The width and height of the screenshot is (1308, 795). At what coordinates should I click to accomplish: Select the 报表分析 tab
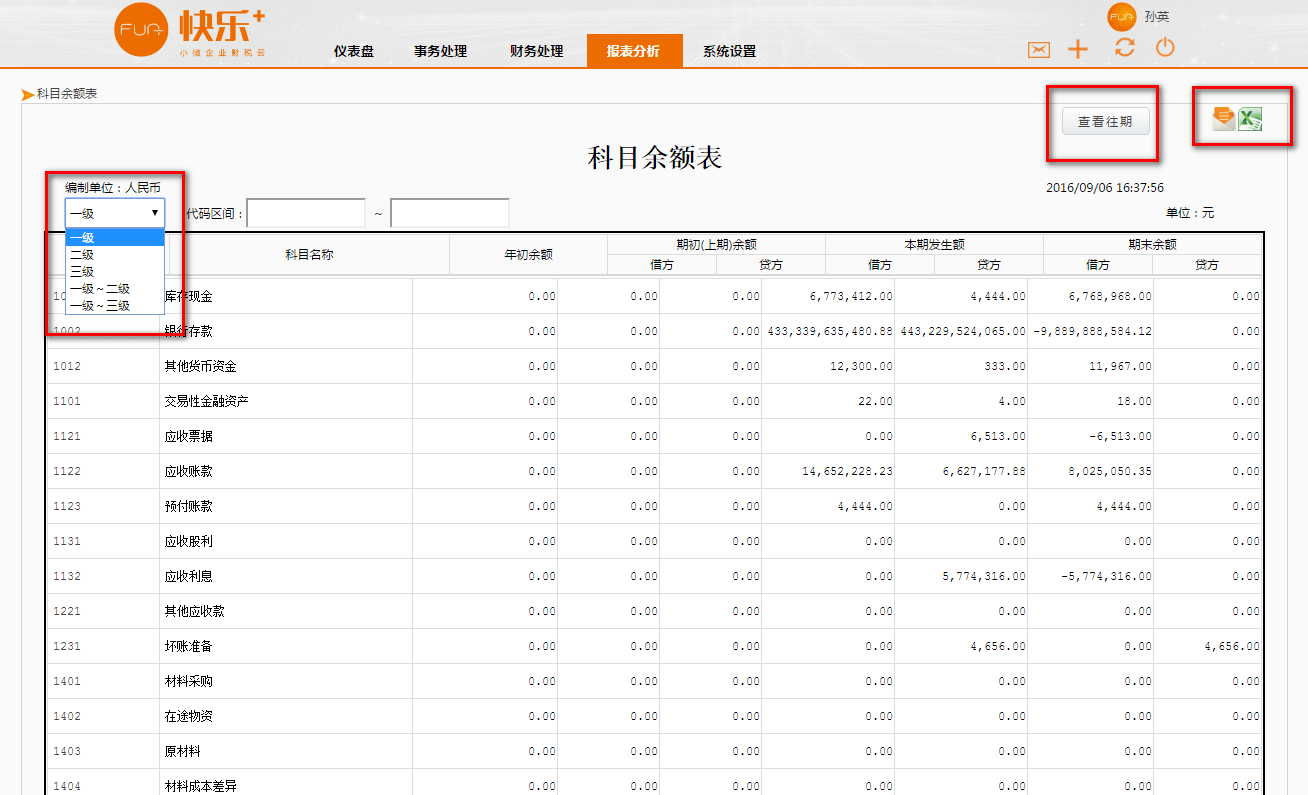634,51
